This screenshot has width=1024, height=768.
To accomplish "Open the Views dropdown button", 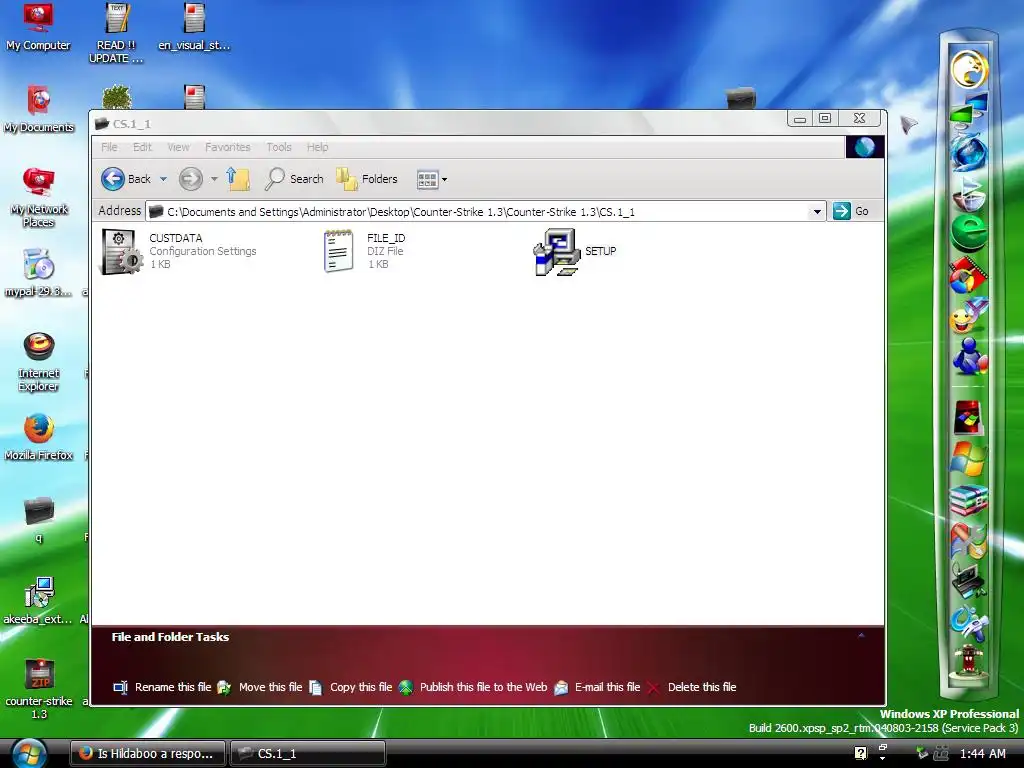I will [432, 179].
